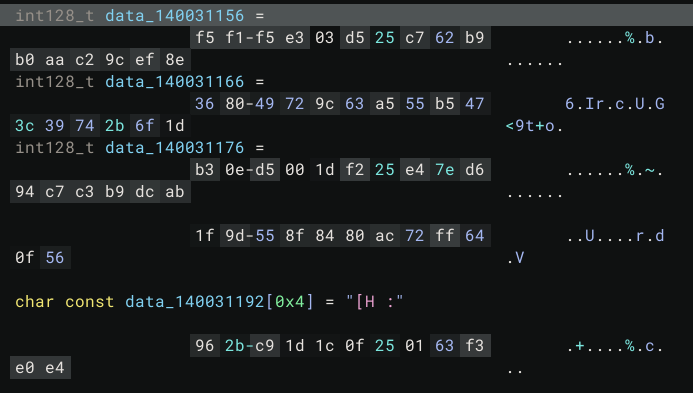Image resolution: width=693 pixels, height=393 pixels.
Task: Click ASCII text ......%.b.
Action: point(615,38)
